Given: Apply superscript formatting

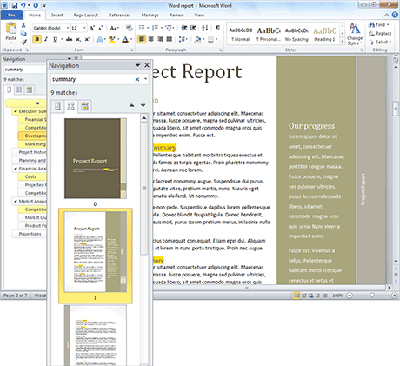Looking at the screenshot, I should point(87,39).
